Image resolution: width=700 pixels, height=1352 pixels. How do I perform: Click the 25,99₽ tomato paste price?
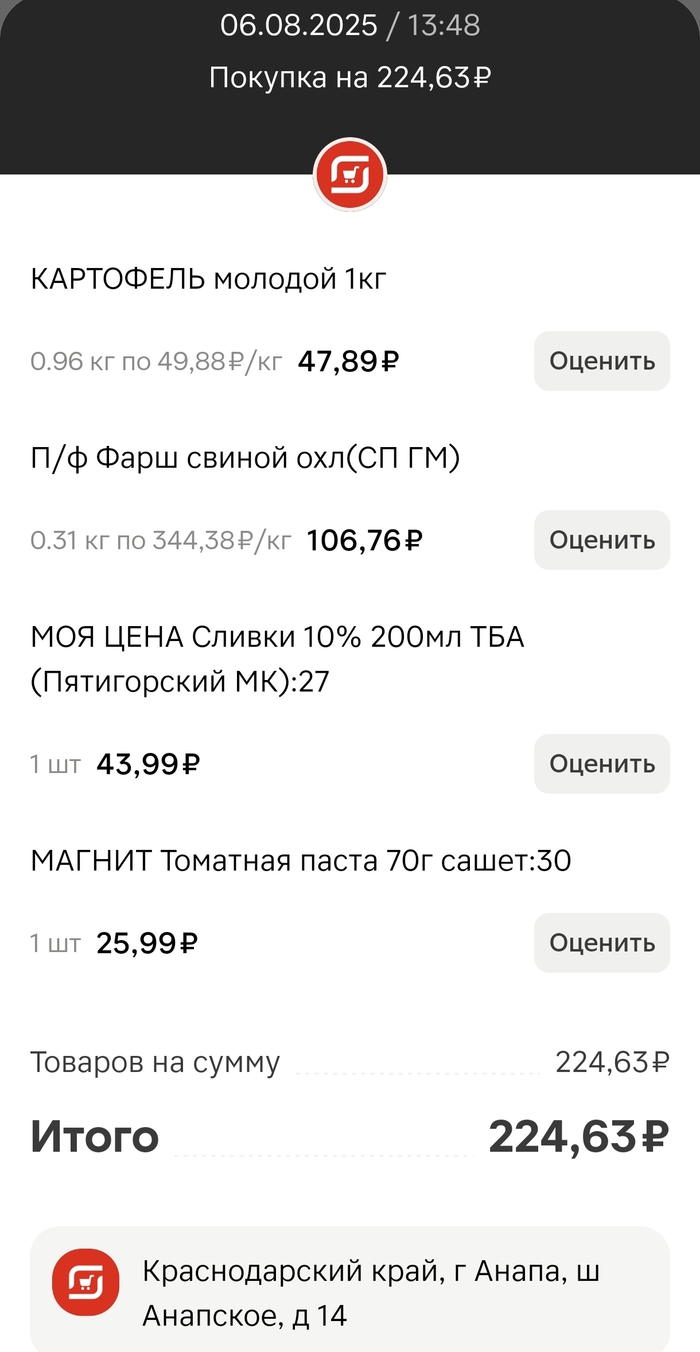click(147, 943)
